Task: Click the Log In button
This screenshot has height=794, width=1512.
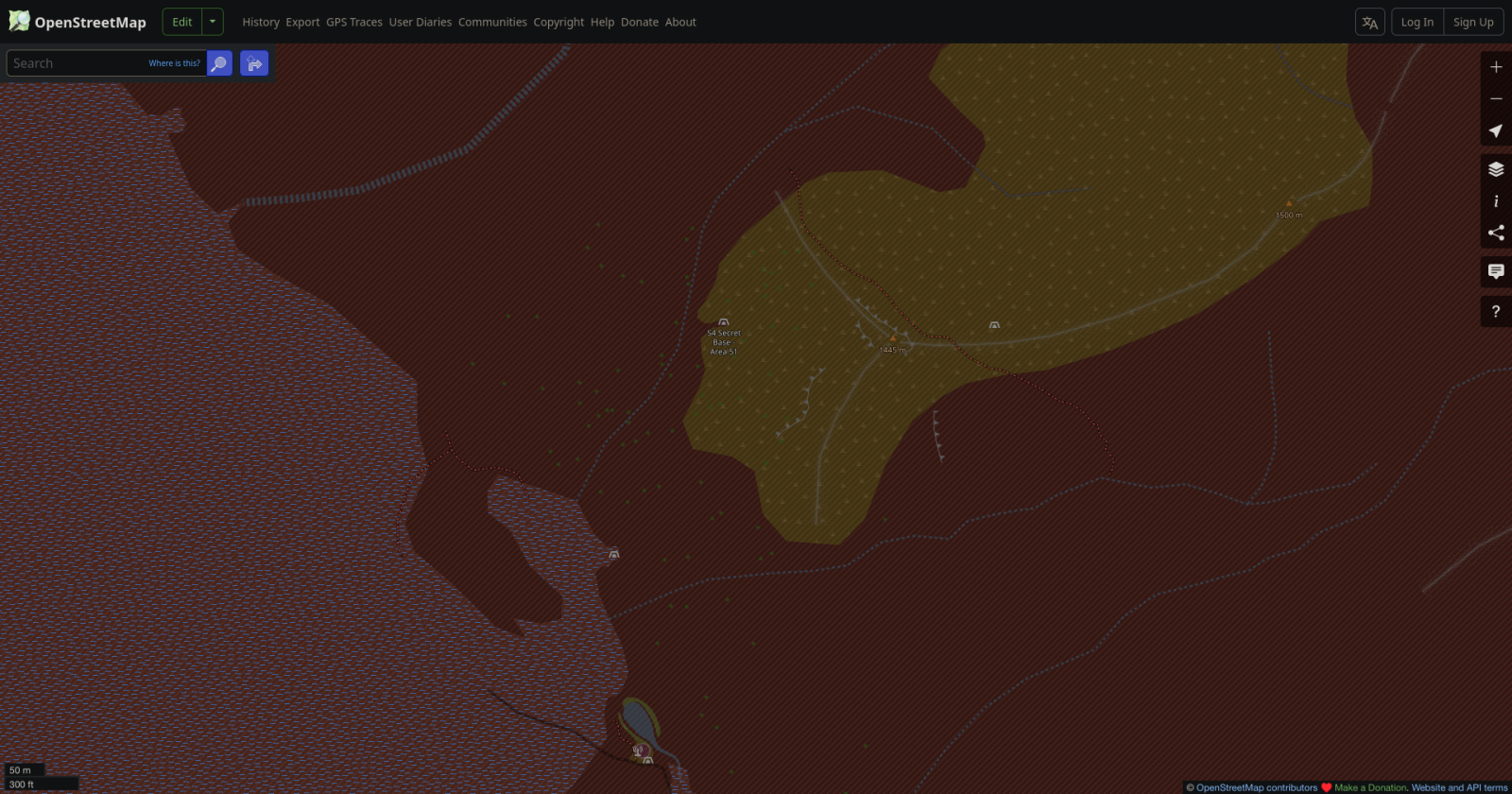Action: point(1417,22)
